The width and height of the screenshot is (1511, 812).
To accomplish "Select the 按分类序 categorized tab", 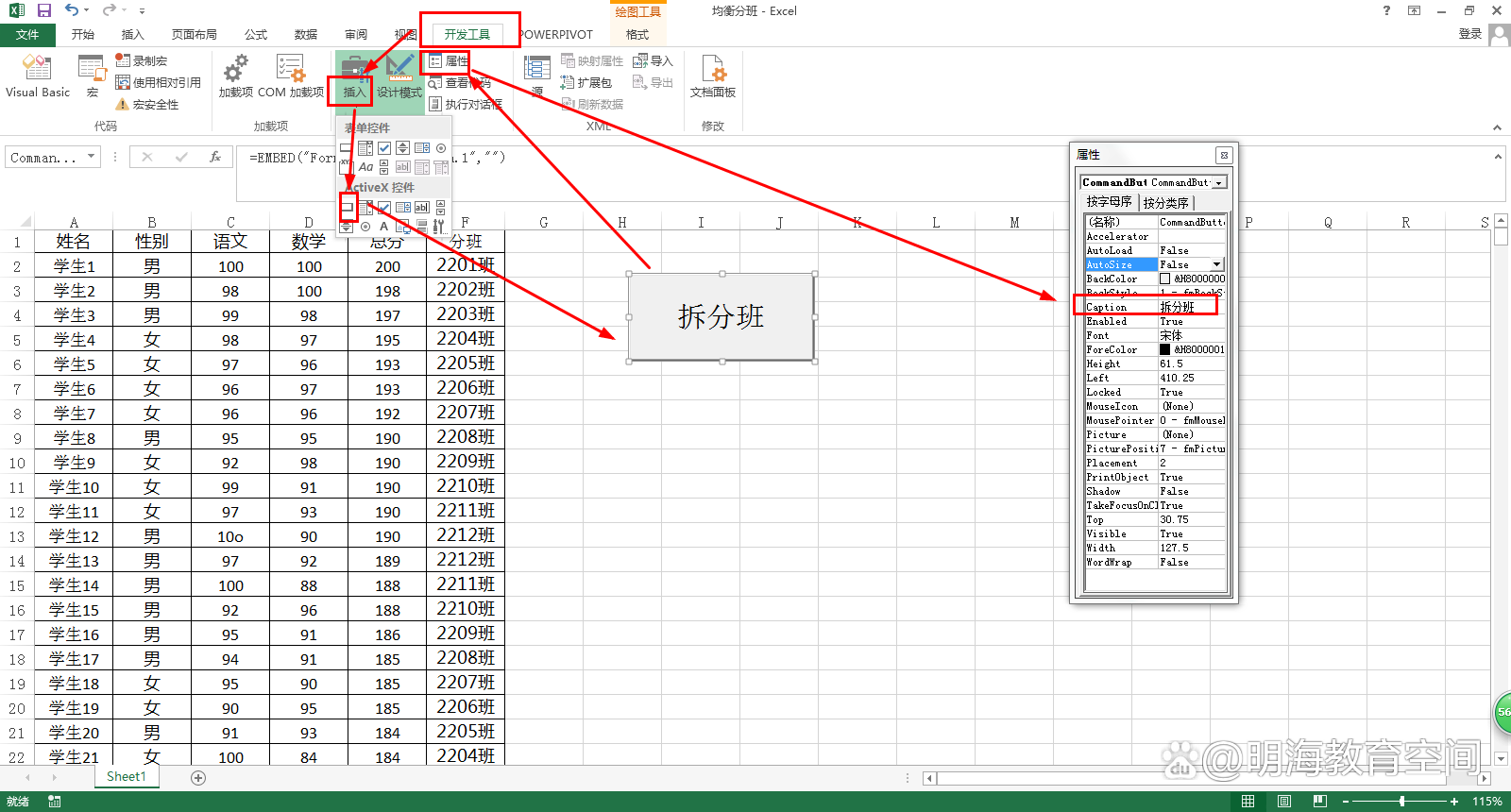I will [1165, 202].
